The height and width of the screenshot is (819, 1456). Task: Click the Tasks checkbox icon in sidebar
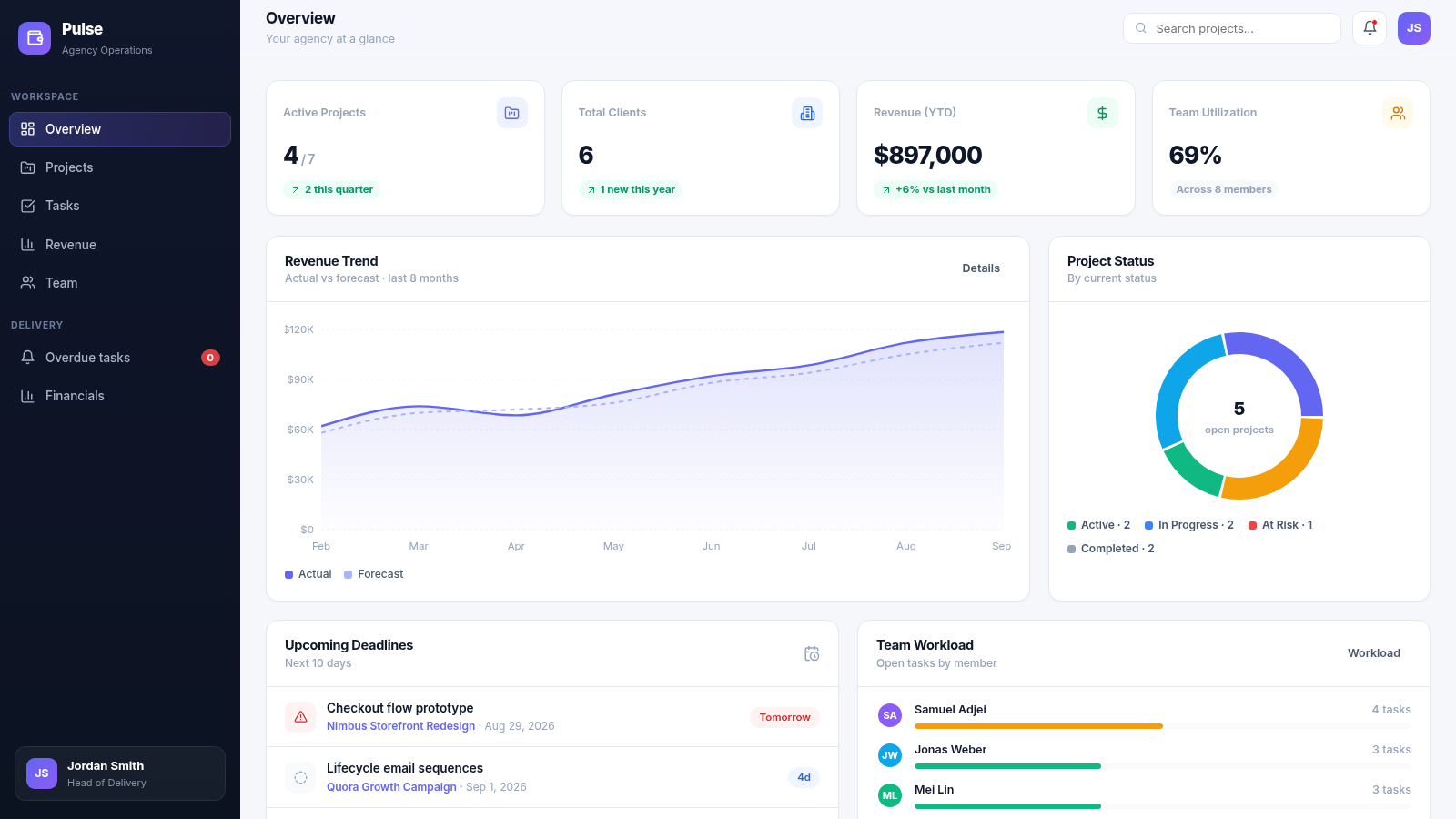tap(28, 206)
